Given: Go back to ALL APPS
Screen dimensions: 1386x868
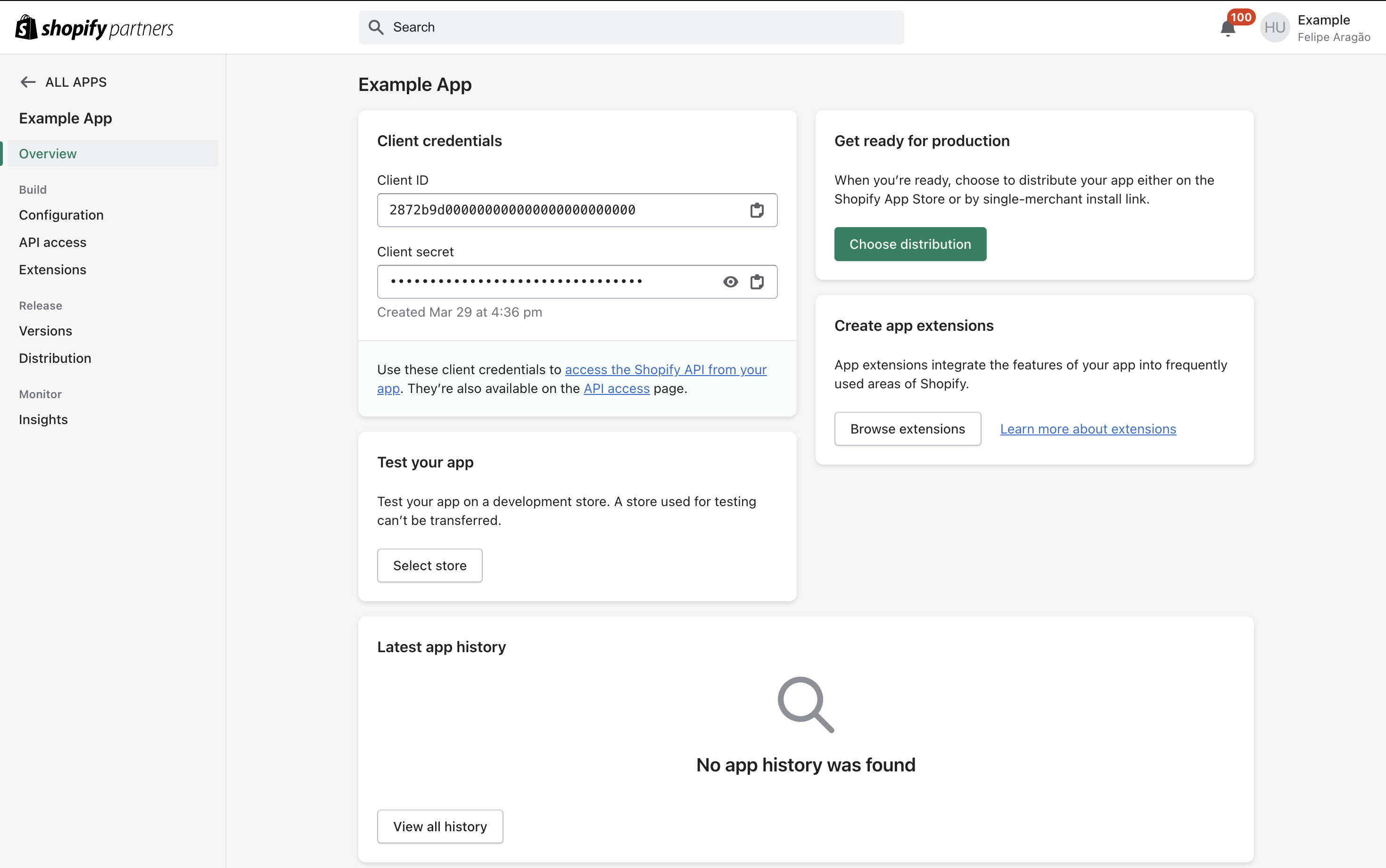Looking at the screenshot, I should [x=76, y=82].
